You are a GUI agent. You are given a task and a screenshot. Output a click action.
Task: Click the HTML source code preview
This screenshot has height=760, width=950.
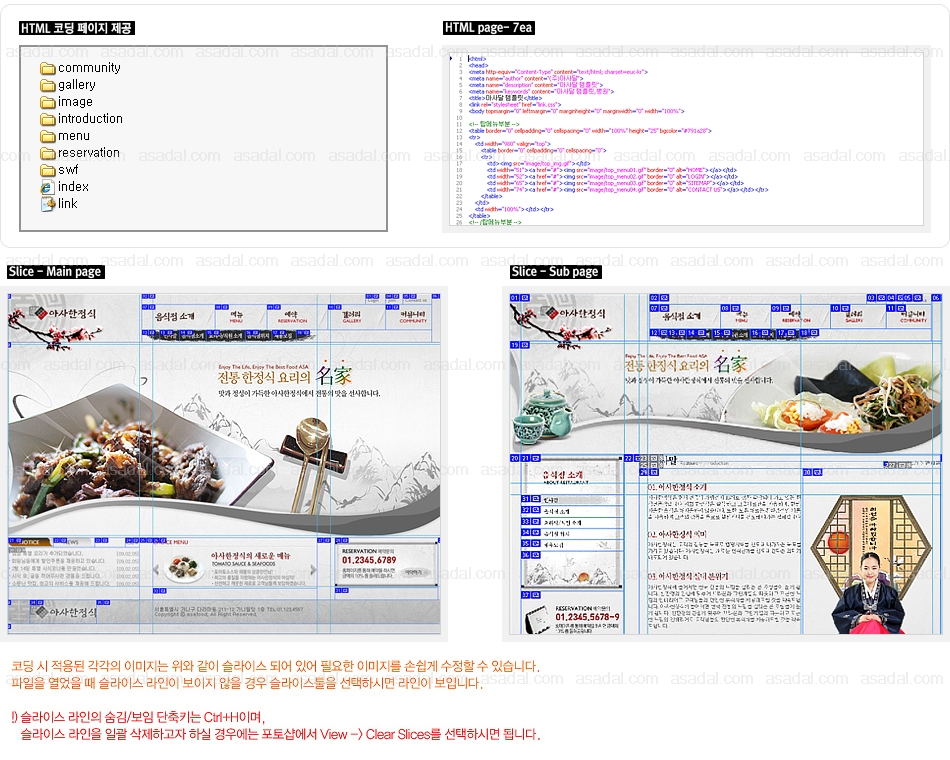coord(686,139)
